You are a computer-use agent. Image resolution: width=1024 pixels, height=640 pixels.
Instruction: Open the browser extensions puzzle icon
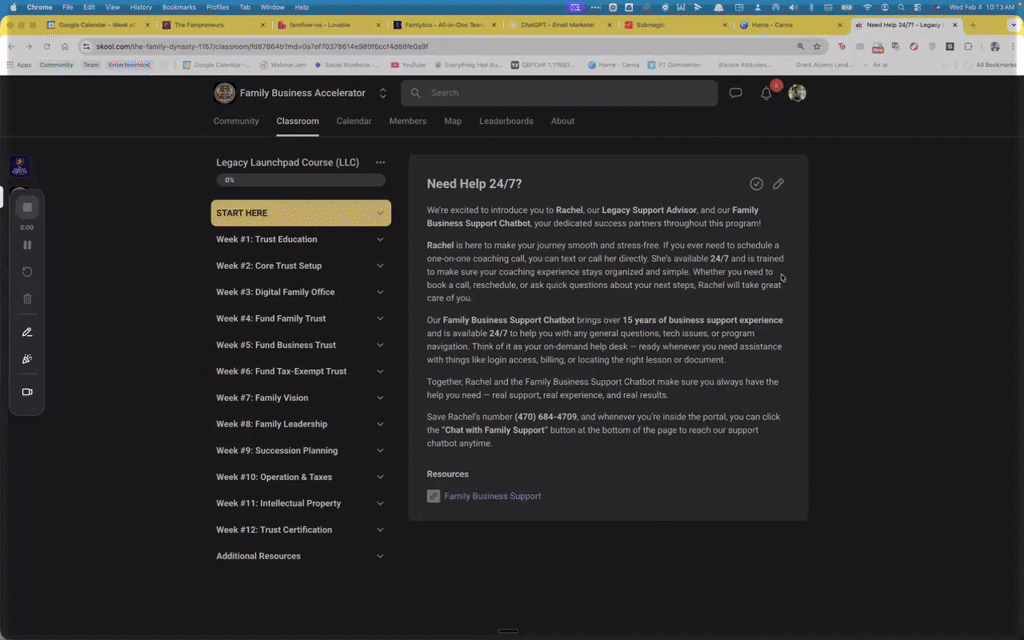click(968, 46)
